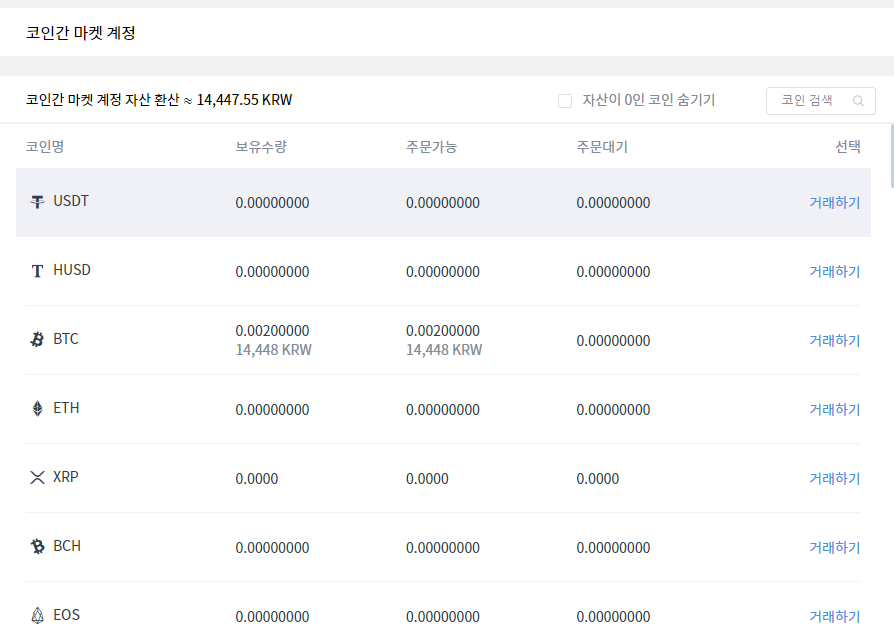This screenshot has height=629, width=894.
Task: Select the BTC coin name
Action: 66,339
